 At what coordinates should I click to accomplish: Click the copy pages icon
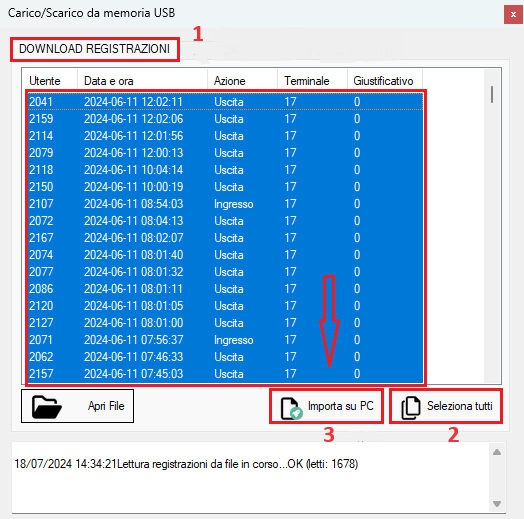coord(411,408)
